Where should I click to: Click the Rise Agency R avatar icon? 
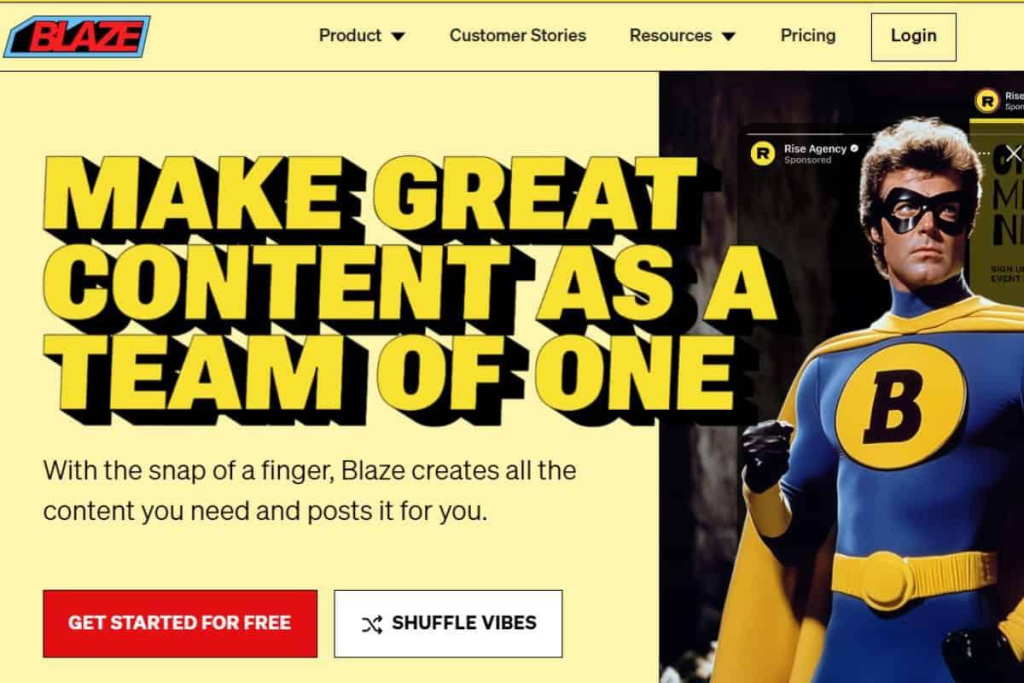click(x=762, y=153)
